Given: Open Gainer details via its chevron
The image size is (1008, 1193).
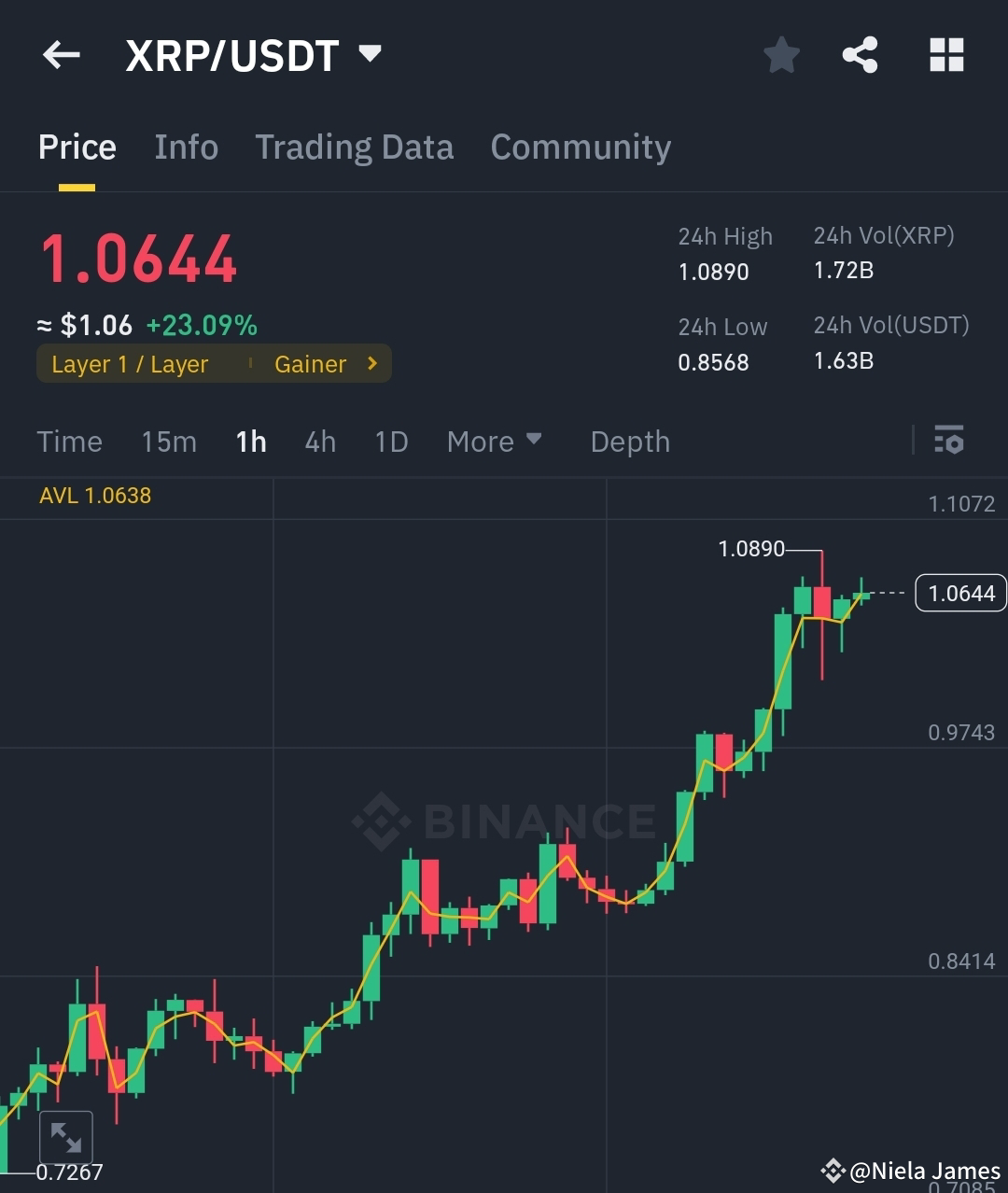Looking at the screenshot, I should click(x=371, y=363).
